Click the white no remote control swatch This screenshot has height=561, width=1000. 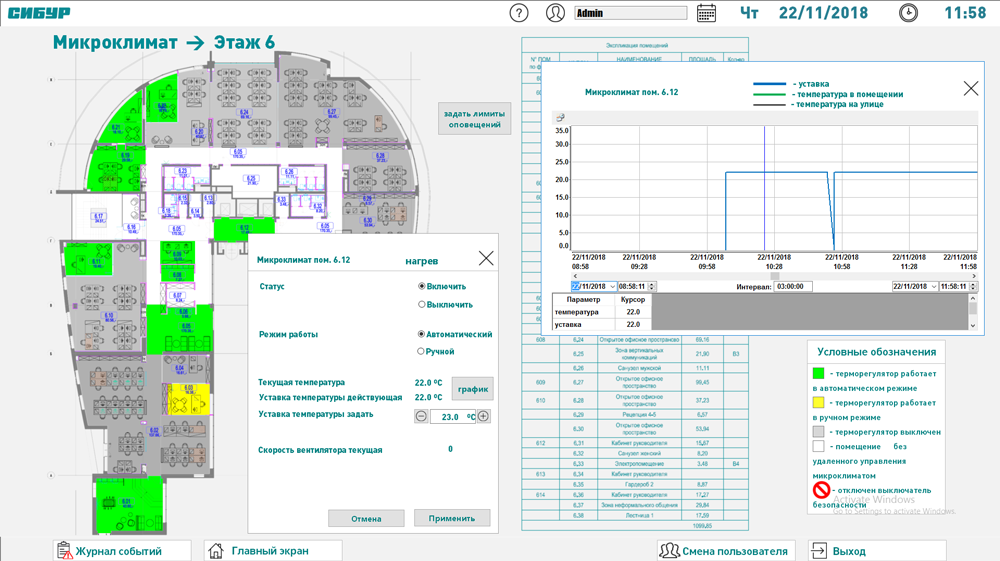point(818,446)
